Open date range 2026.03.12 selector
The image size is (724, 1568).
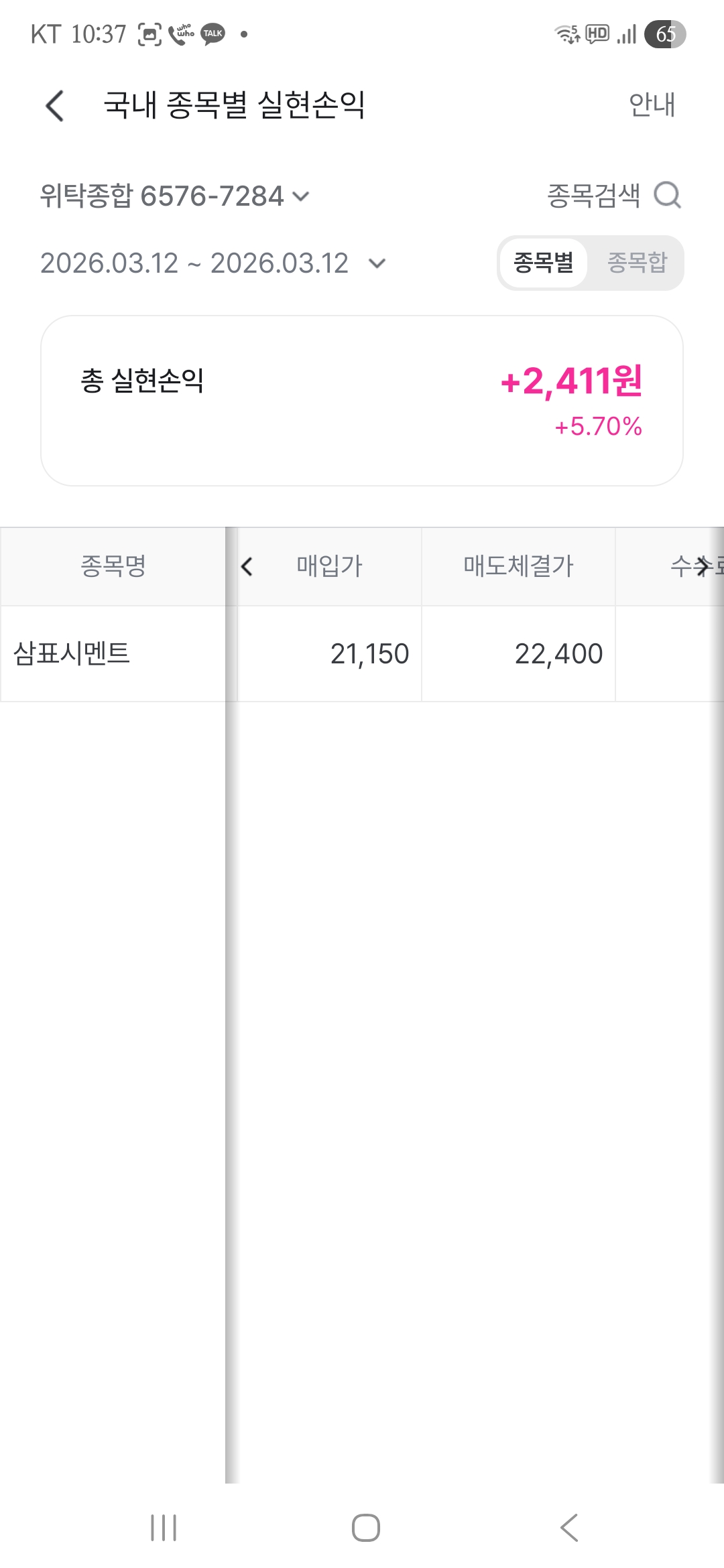(194, 263)
